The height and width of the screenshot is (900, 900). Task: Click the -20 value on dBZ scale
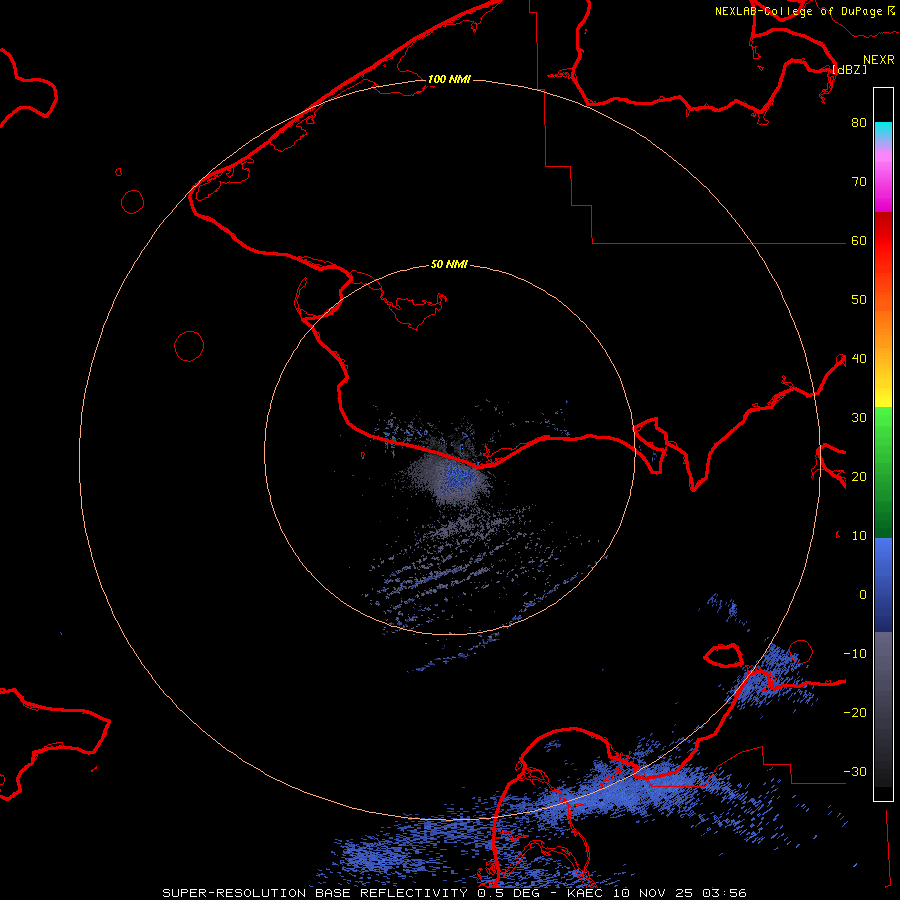tap(855, 713)
